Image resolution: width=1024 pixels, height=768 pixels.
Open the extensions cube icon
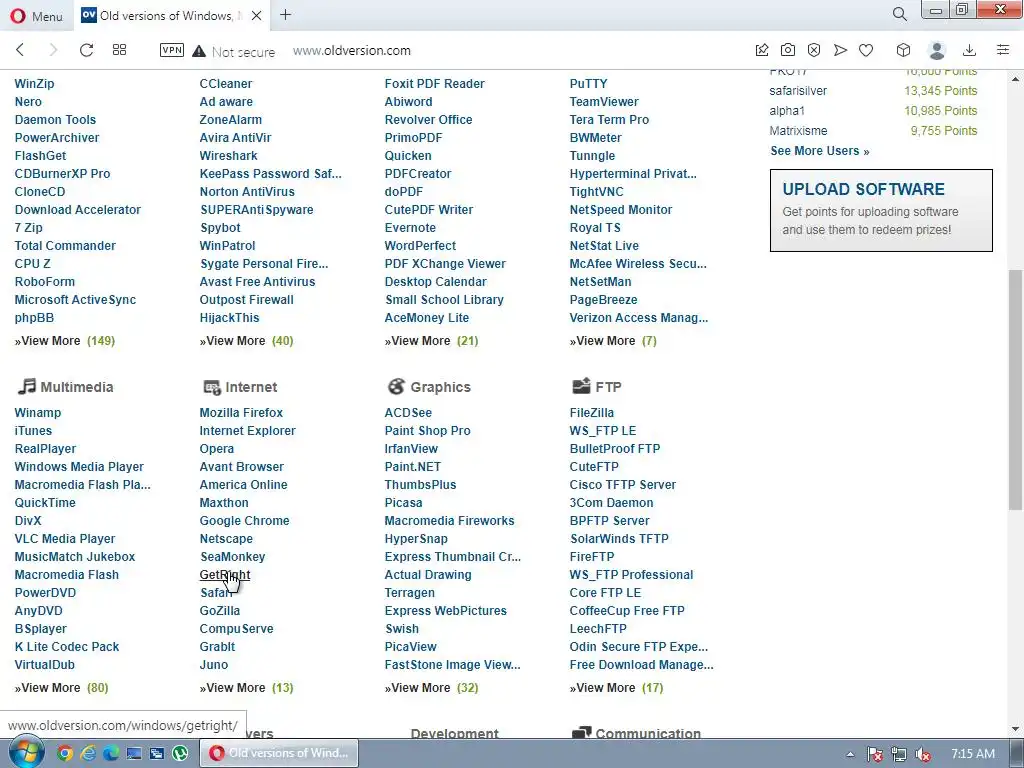click(903, 50)
